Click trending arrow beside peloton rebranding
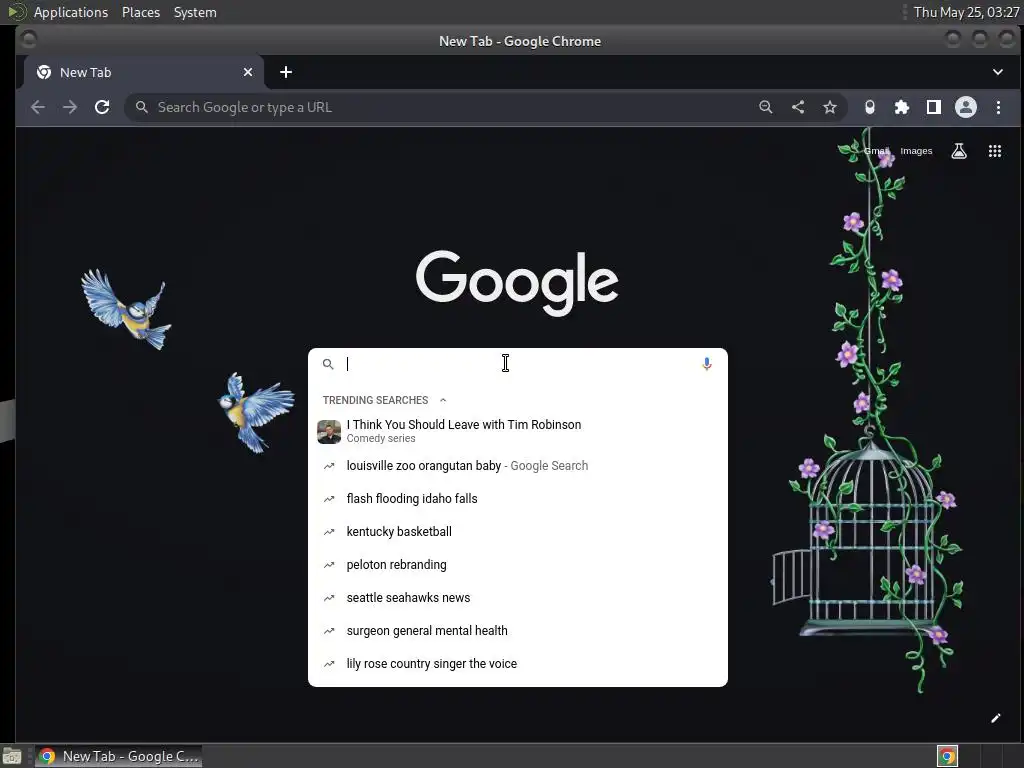This screenshot has width=1024, height=768. click(329, 564)
